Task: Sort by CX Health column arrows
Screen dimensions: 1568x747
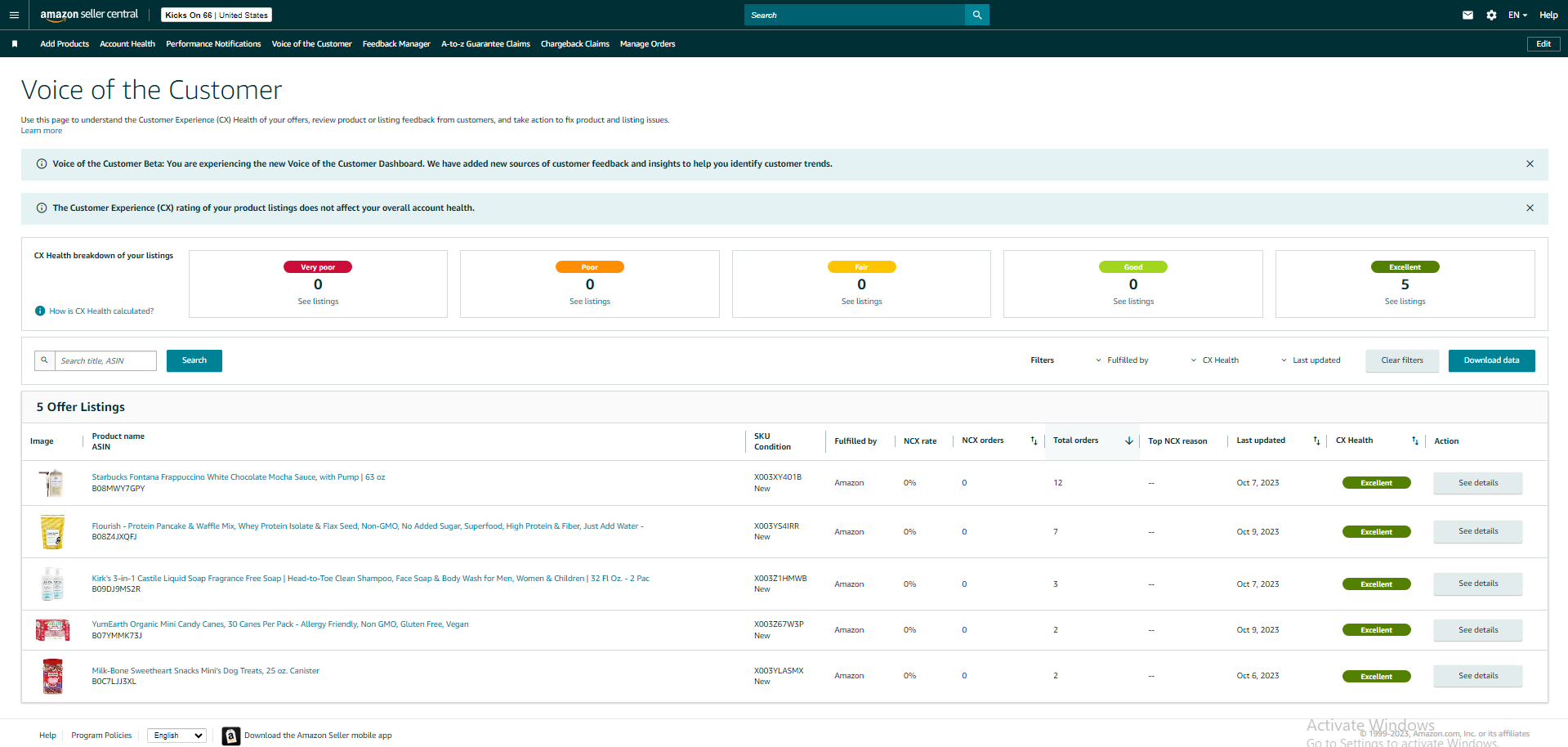Action: coord(1415,441)
